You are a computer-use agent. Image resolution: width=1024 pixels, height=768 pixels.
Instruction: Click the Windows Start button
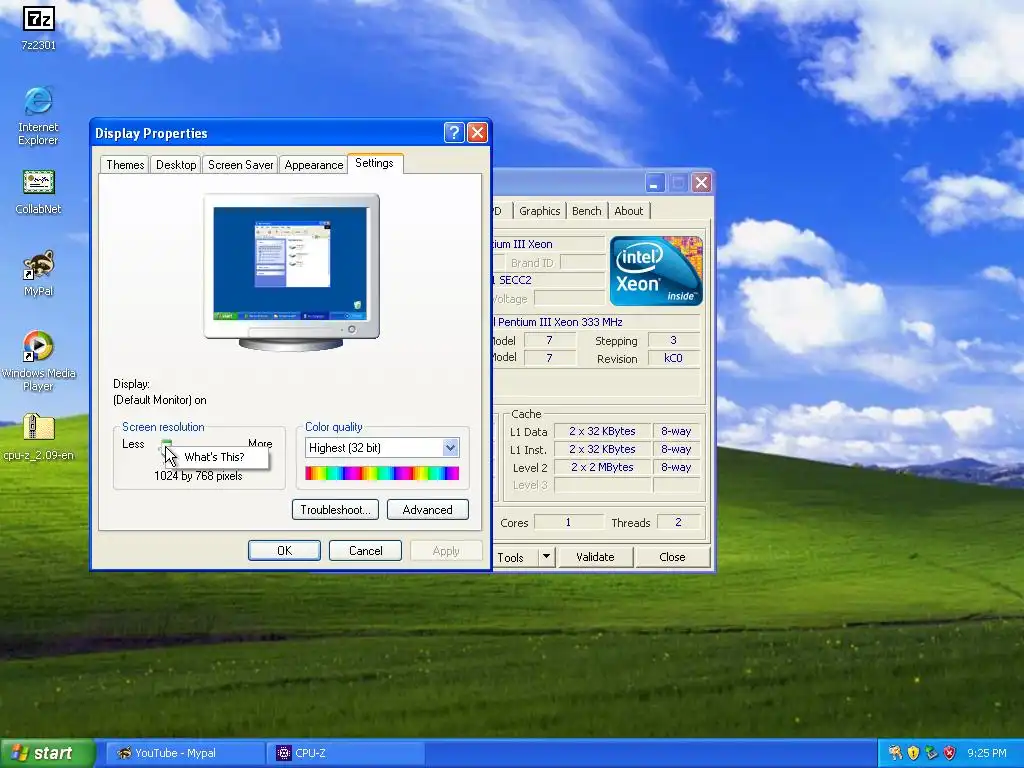pyautogui.click(x=47, y=753)
